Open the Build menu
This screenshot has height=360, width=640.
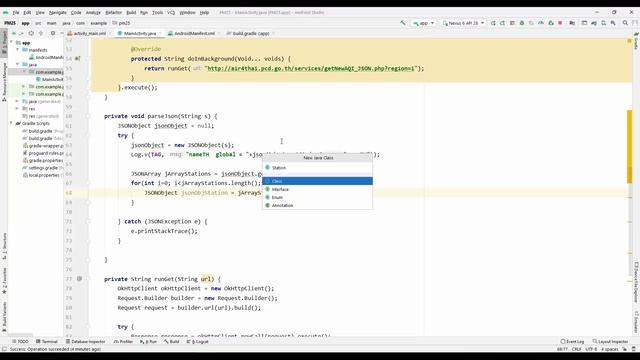coord(131,13)
